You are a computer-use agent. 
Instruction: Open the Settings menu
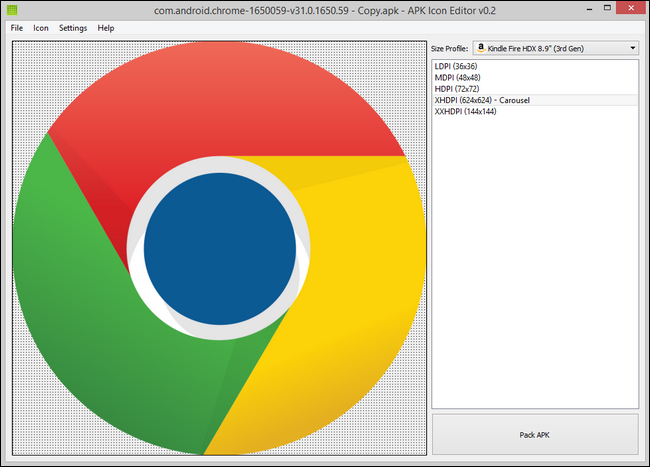point(73,28)
